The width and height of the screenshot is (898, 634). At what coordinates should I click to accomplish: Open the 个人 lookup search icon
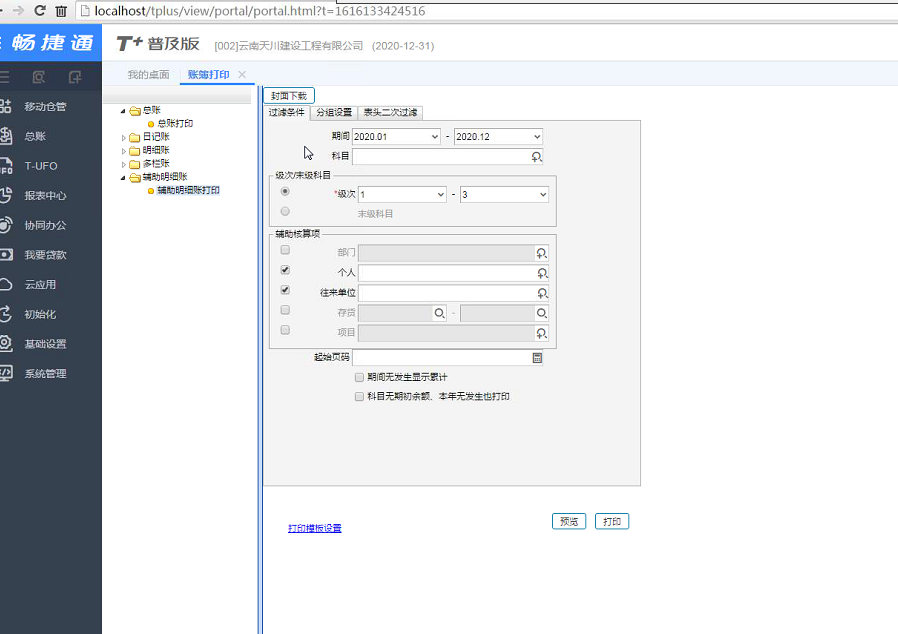click(x=542, y=273)
